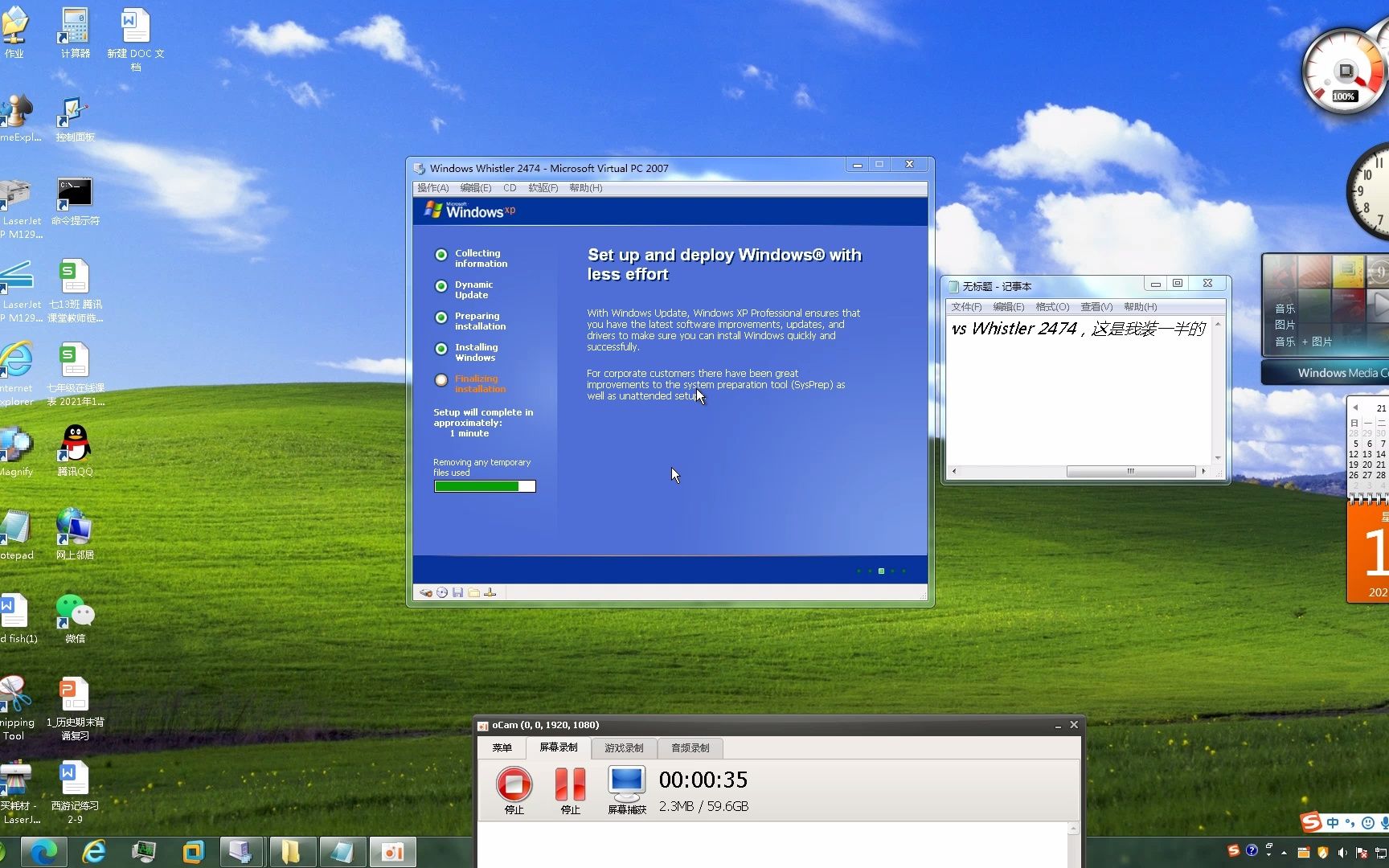Open the 文件(F) menu in Notepad
The height and width of the screenshot is (868, 1389).
click(x=967, y=307)
